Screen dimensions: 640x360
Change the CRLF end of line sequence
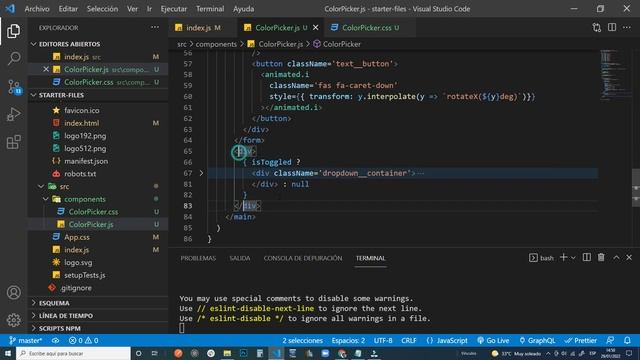click(409, 340)
